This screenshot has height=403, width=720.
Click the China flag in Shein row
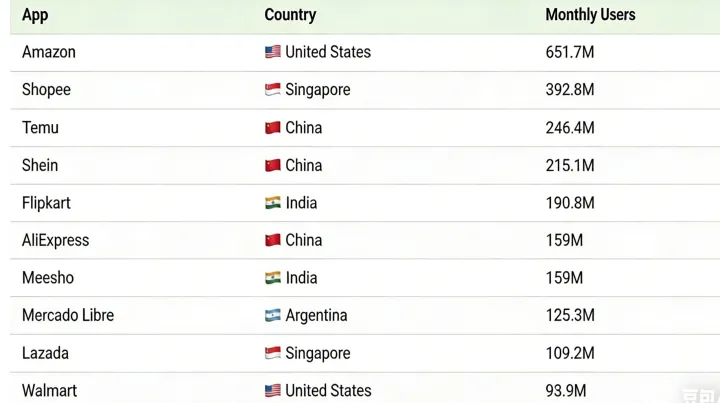(273, 165)
